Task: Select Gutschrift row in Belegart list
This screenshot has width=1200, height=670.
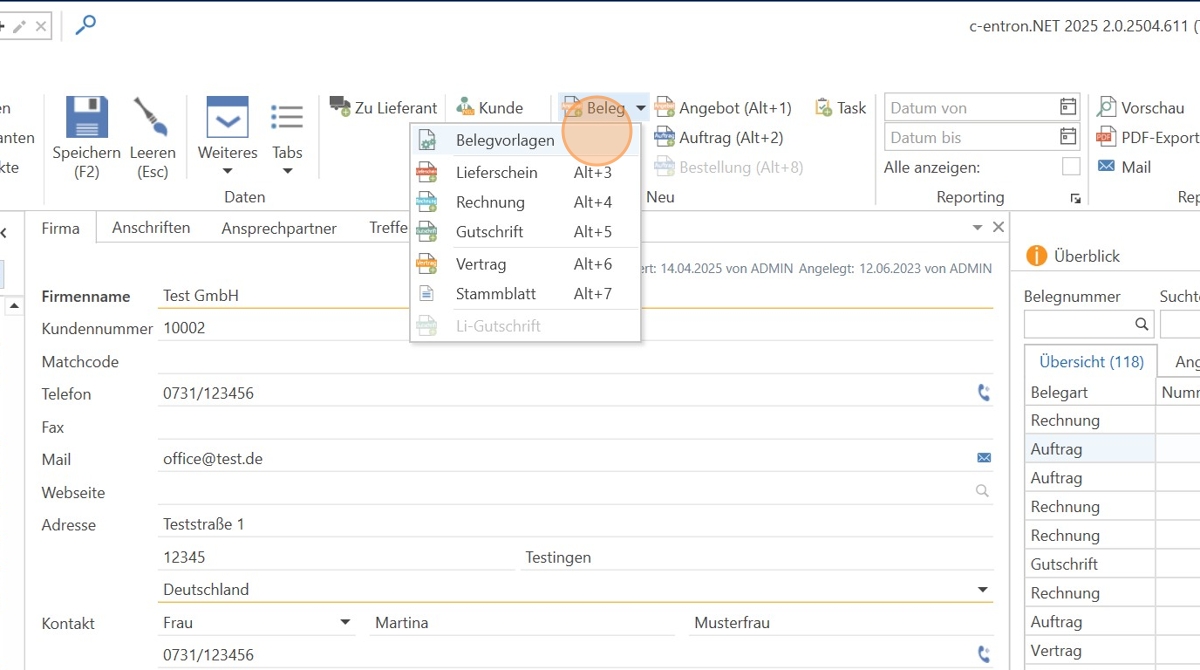Action: pos(1064,564)
